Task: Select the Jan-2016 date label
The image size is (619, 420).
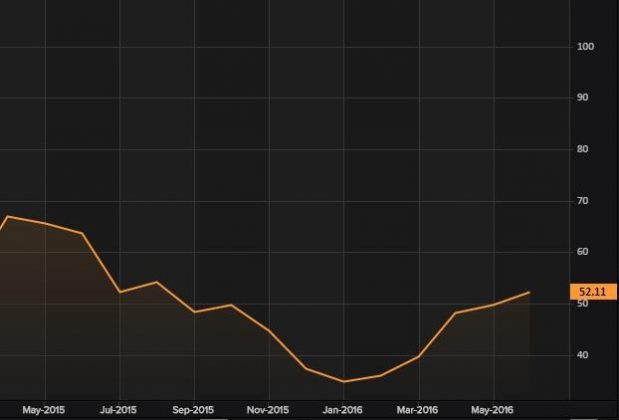Action: pyautogui.click(x=343, y=409)
